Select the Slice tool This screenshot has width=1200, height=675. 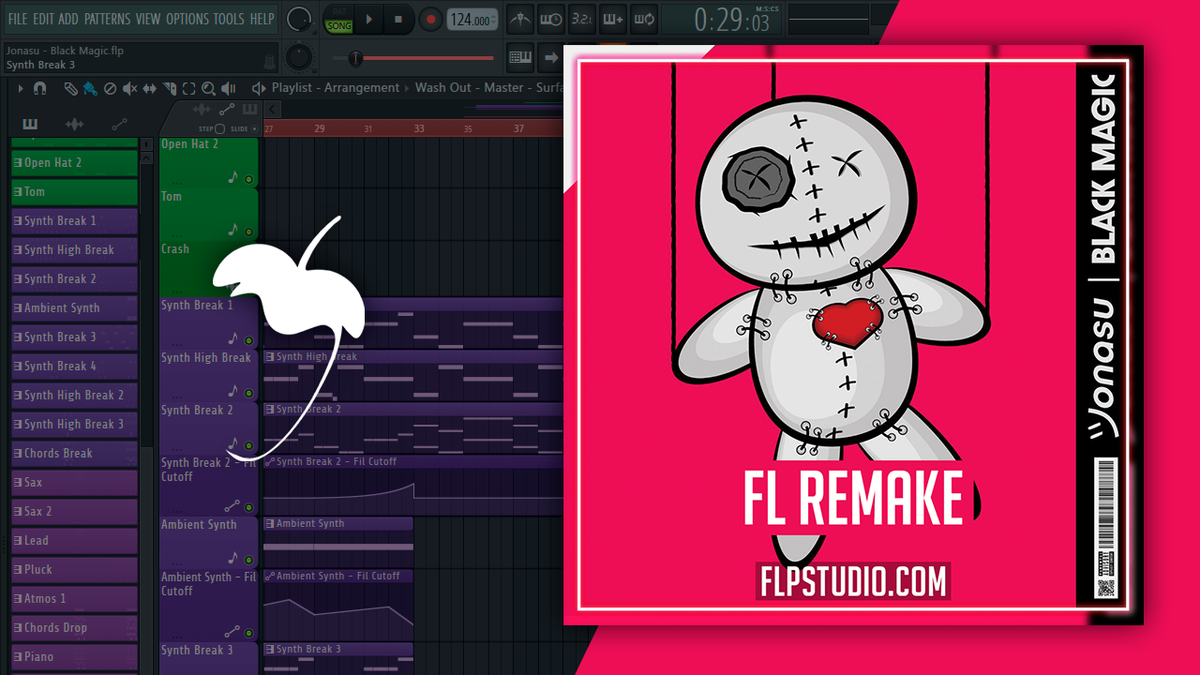[169, 88]
